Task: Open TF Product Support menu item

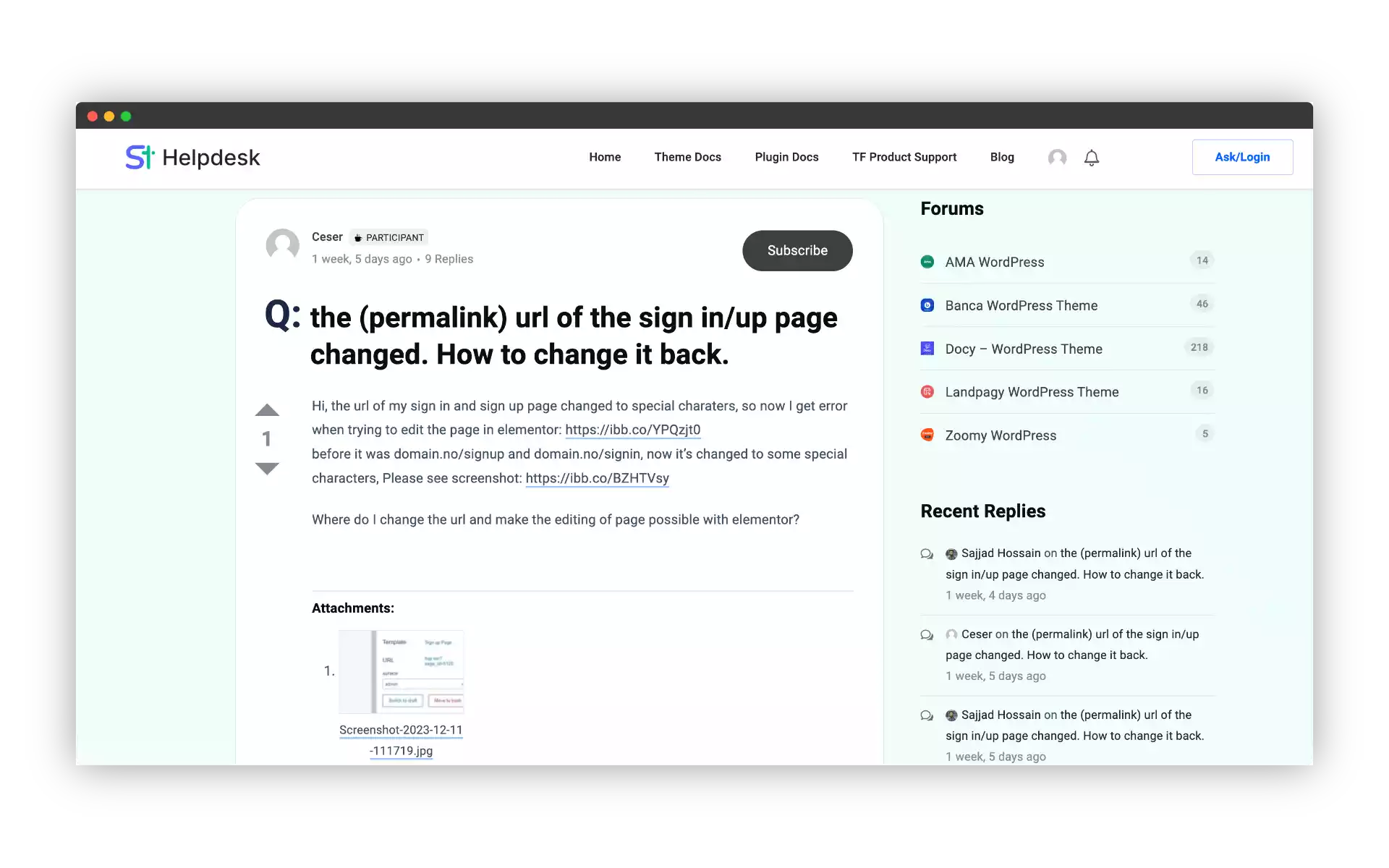Action: coord(904,157)
